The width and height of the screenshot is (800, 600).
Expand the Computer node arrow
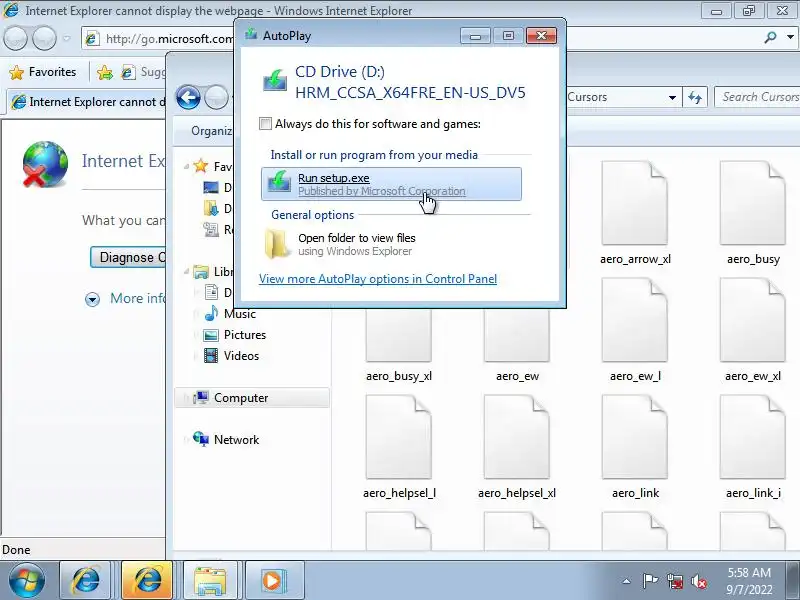(x=186, y=398)
